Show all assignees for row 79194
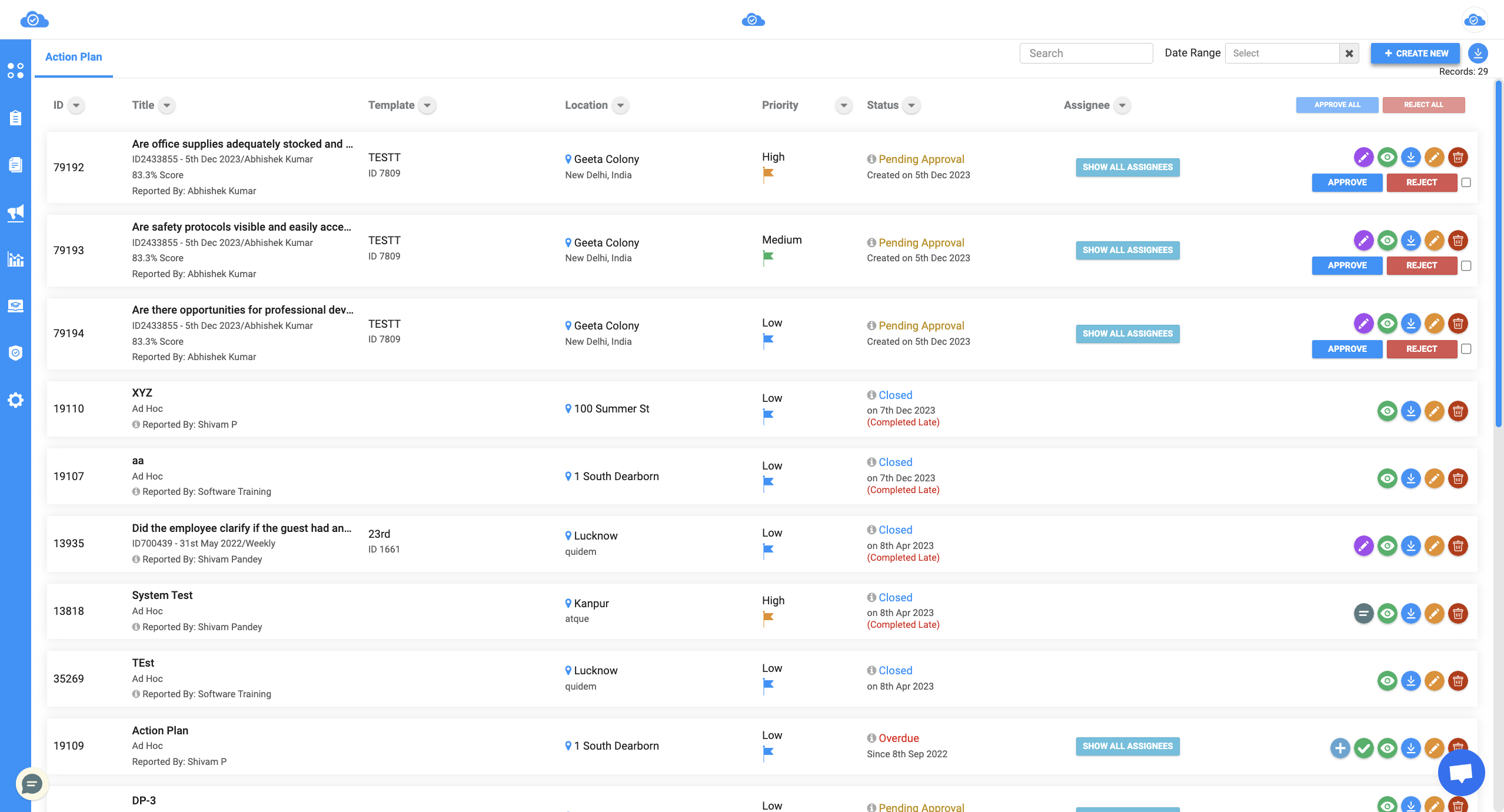 [1127, 334]
